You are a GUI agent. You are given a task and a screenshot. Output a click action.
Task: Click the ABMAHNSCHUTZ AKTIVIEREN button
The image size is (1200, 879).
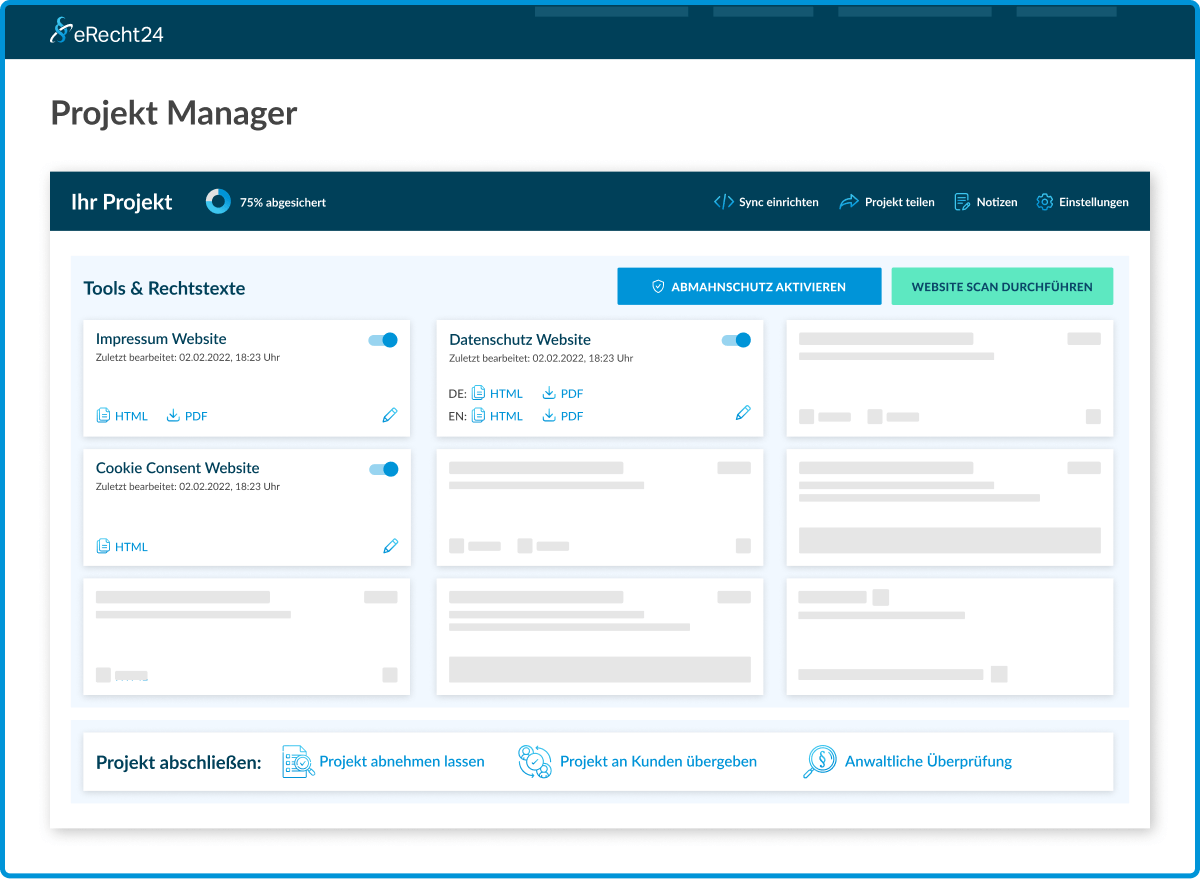pyautogui.click(x=749, y=286)
